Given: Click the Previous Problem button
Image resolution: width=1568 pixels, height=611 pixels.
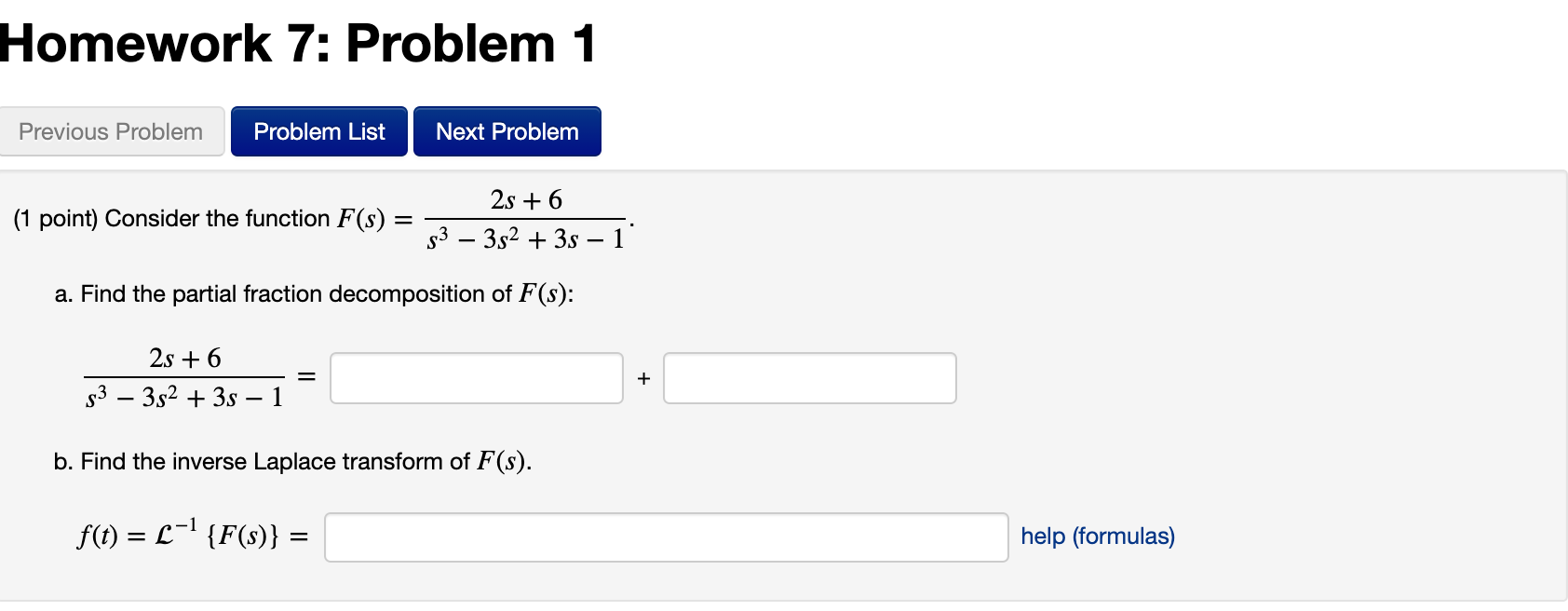Looking at the screenshot, I should 111,130.
